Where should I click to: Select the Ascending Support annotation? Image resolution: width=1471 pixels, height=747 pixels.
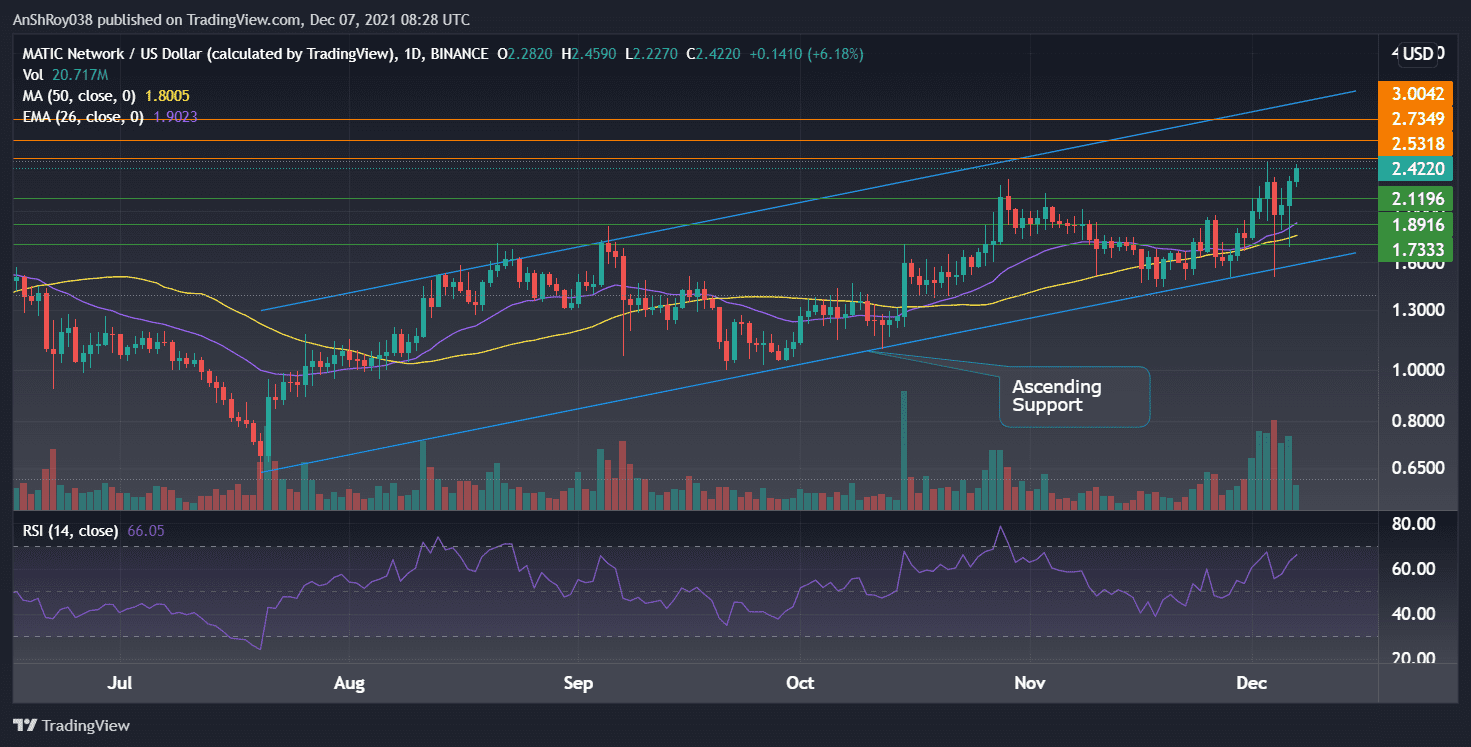coord(1074,397)
